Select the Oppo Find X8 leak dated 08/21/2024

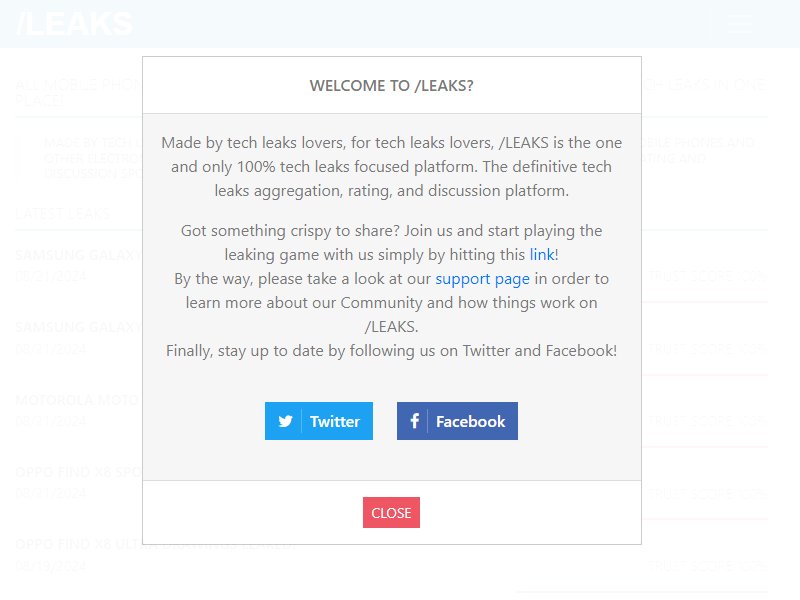[78, 472]
